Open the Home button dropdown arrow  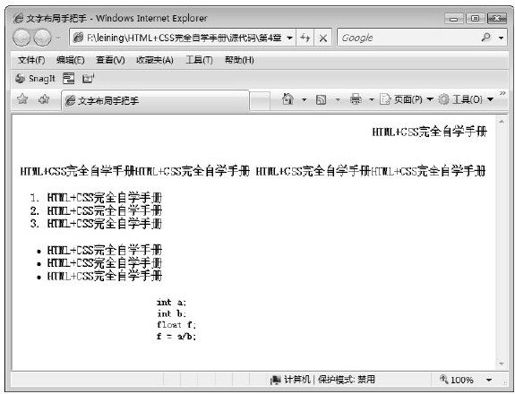pyautogui.click(x=304, y=99)
